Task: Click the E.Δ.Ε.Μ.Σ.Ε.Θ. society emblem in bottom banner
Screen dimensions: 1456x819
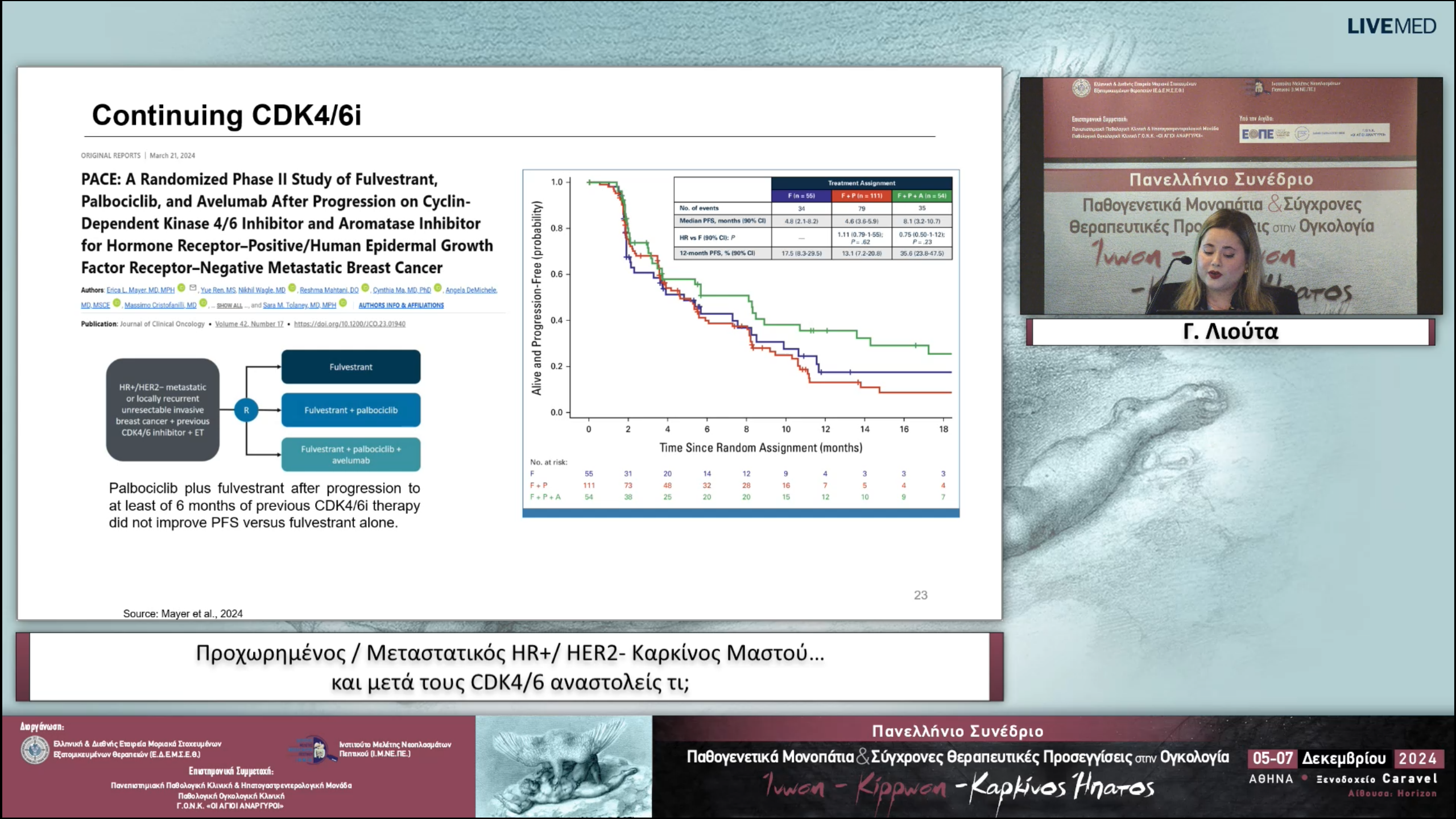Action: (x=35, y=750)
